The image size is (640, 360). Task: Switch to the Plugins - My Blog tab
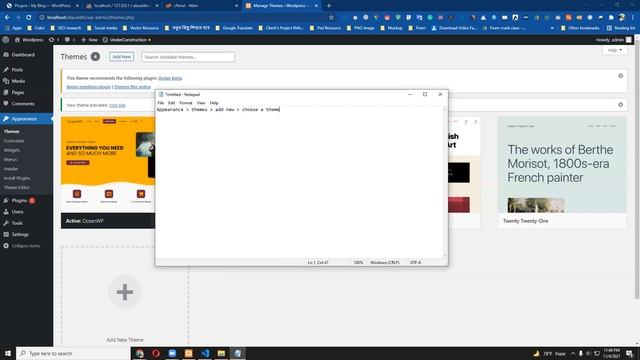click(x=42, y=6)
